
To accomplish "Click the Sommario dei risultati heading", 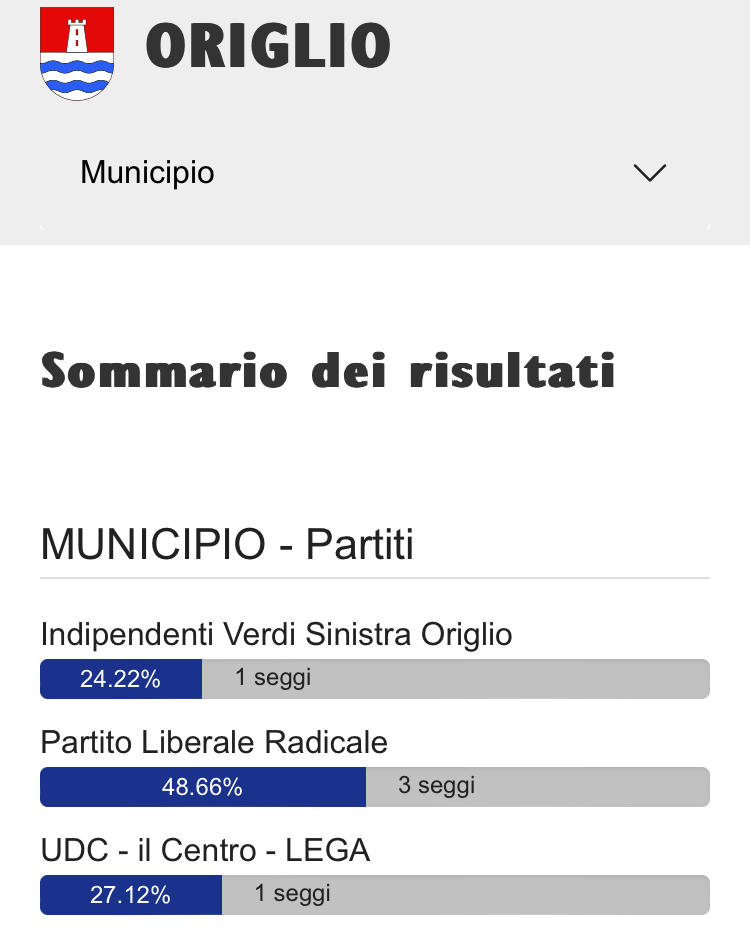I will coord(327,370).
